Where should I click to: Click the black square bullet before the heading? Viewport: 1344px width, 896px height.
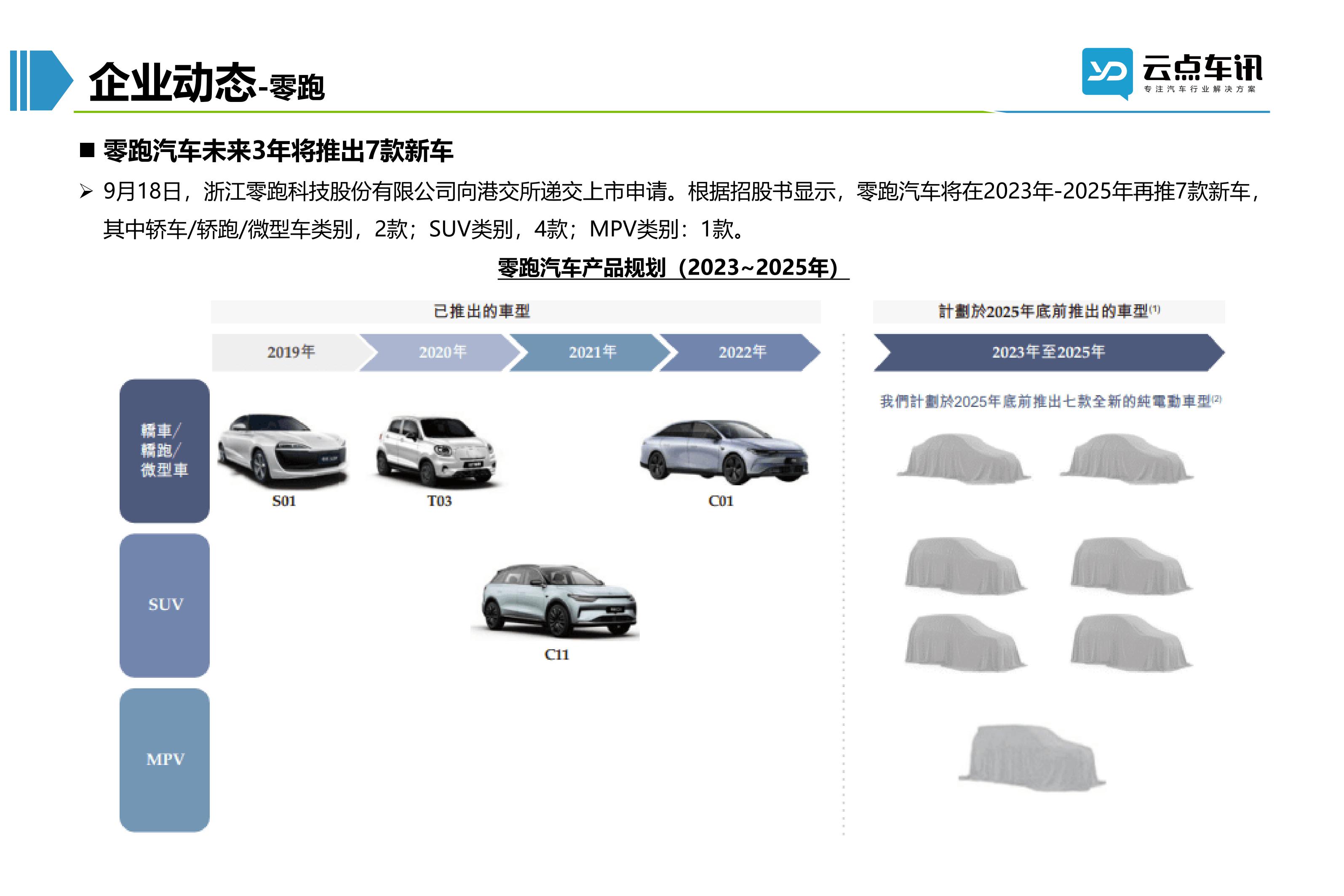87,150
